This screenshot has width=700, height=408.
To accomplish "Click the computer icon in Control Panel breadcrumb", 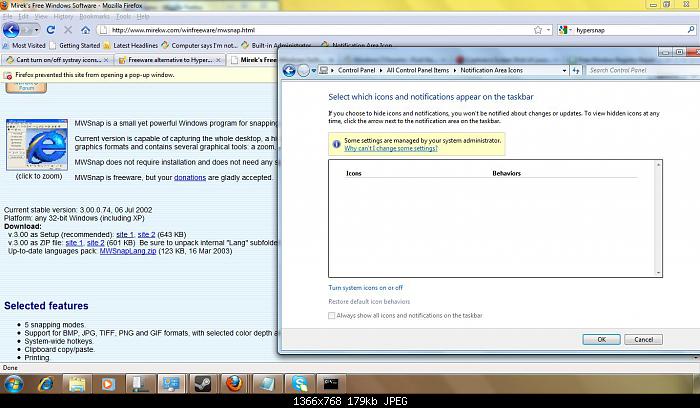I will [x=324, y=71].
